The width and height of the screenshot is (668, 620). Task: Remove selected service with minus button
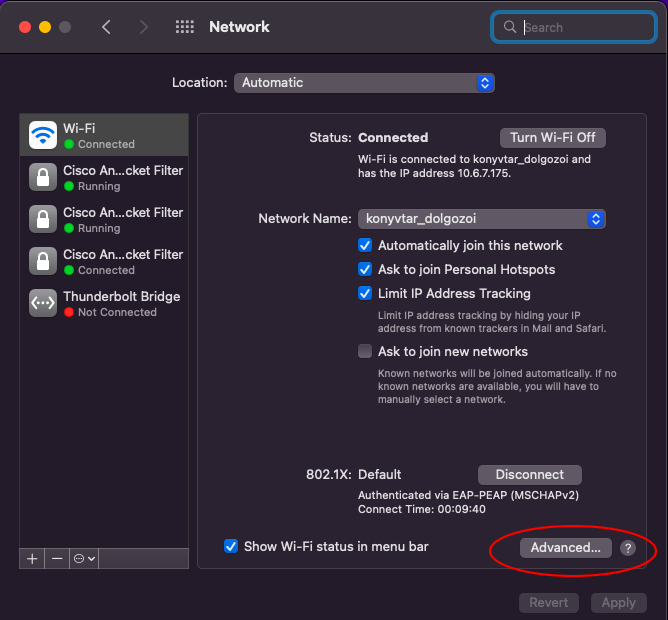(x=57, y=558)
